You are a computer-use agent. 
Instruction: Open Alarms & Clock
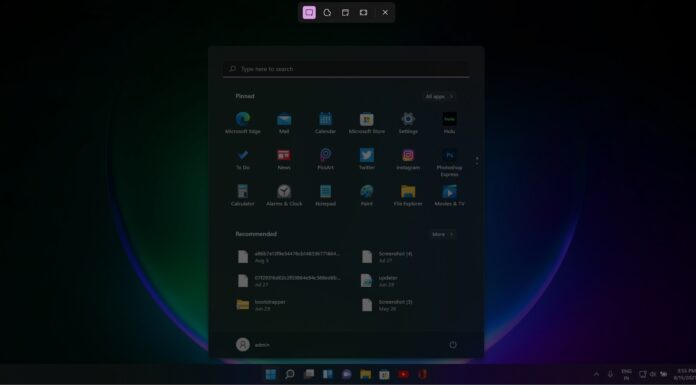[x=284, y=195]
